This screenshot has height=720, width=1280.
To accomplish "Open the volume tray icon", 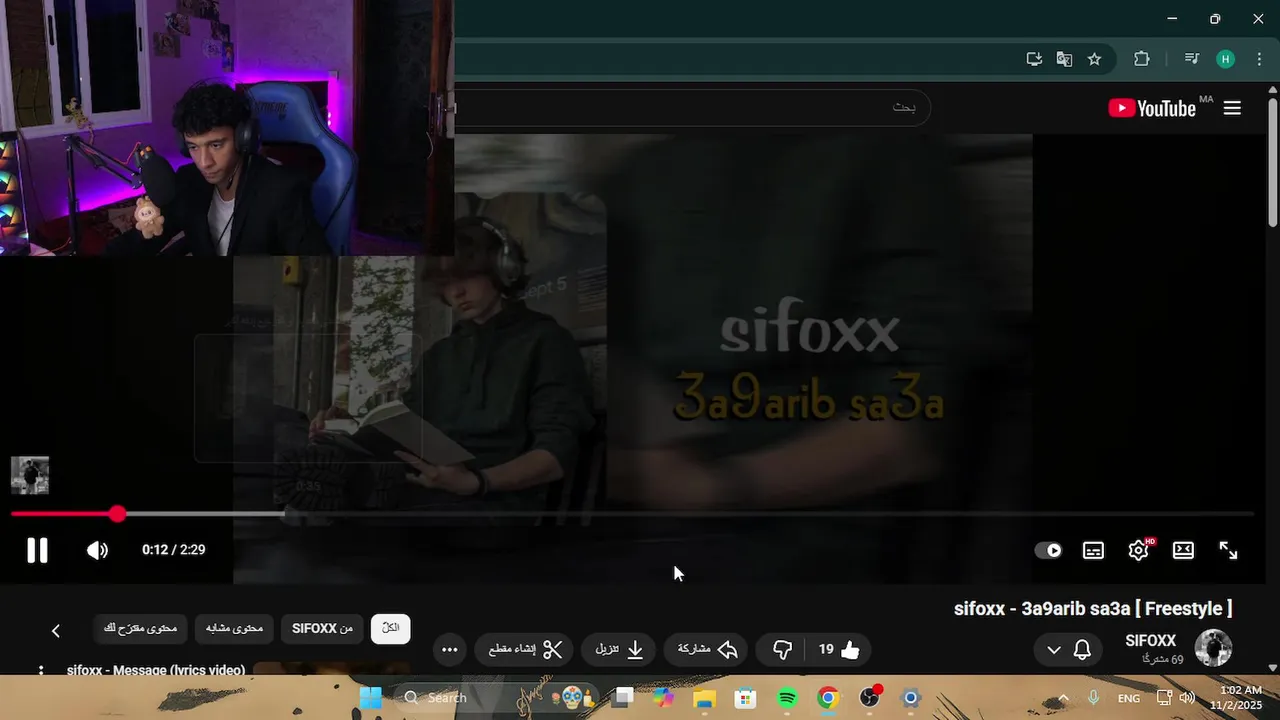I will (x=1187, y=698).
